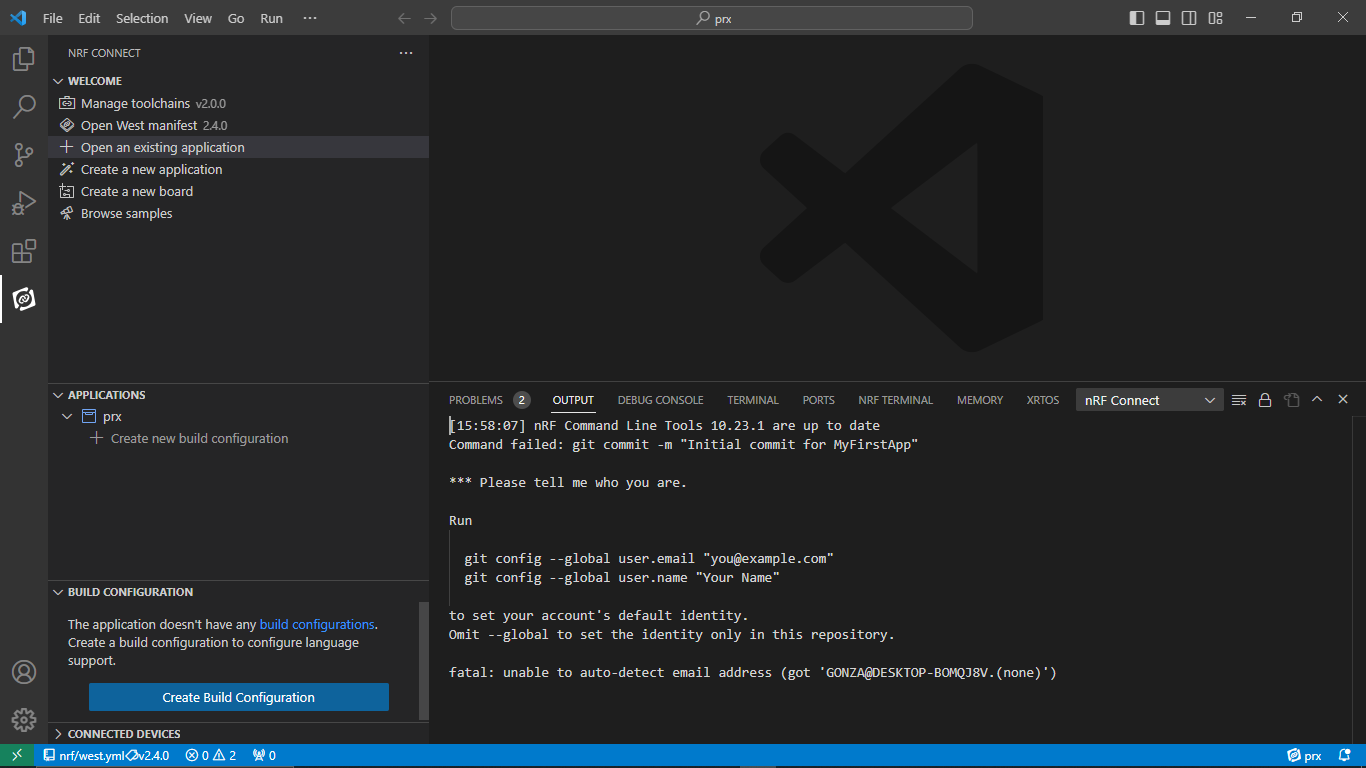Open the Selection menu
This screenshot has height=768, width=1366.
click(x=142, y=18)
